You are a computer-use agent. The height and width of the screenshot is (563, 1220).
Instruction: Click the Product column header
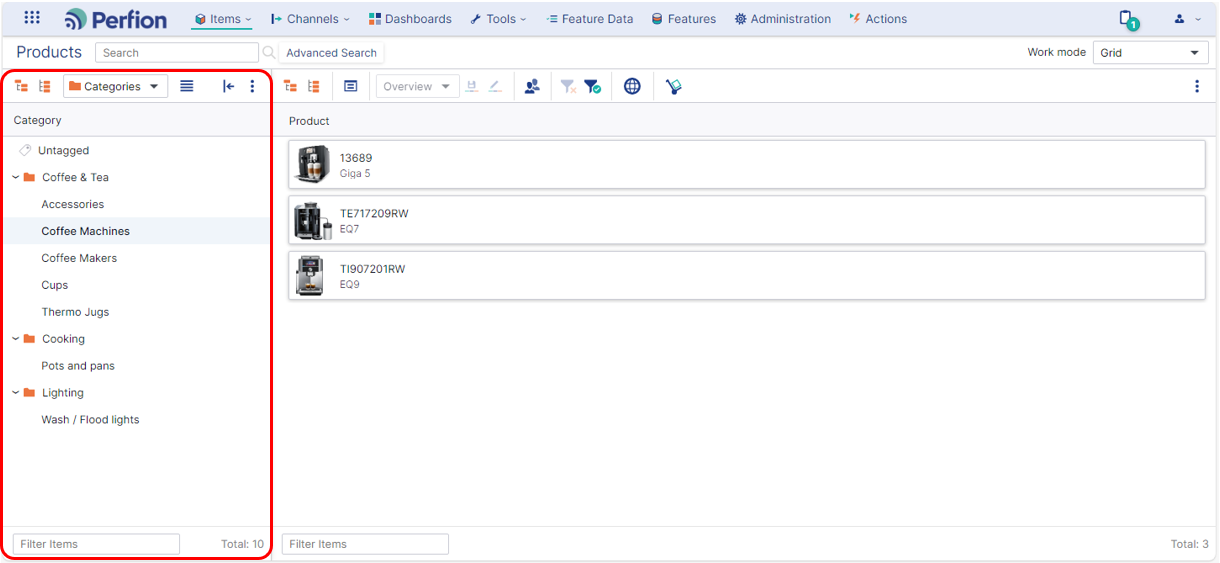[309, 121]
